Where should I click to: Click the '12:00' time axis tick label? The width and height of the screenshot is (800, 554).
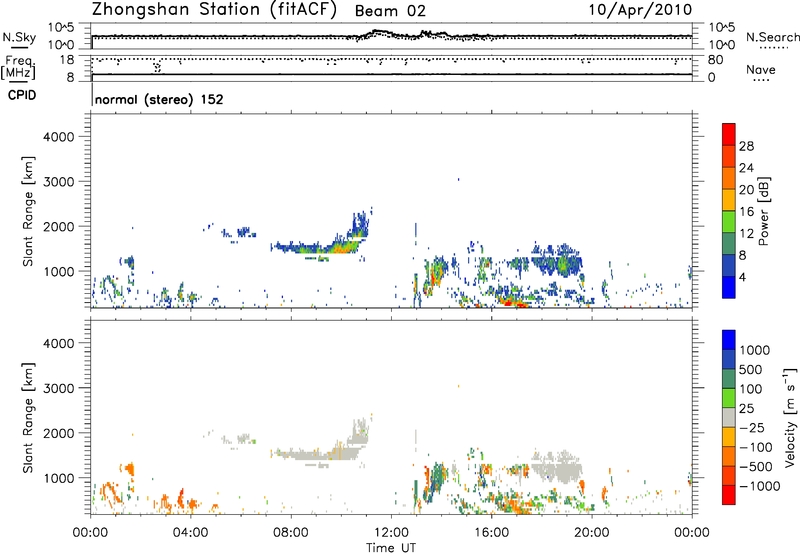[391, 533]
